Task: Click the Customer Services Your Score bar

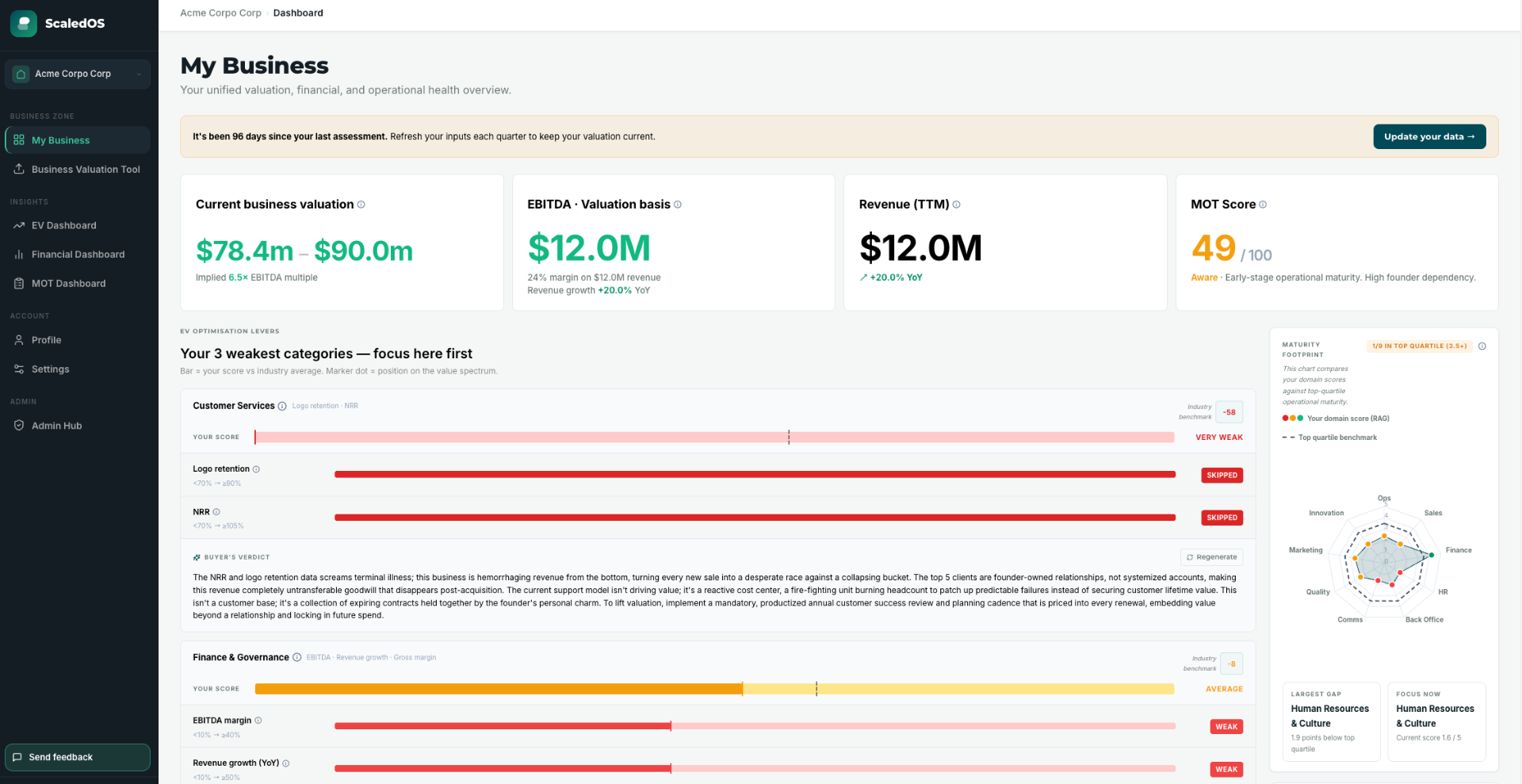Action: (x=714, y=438)
